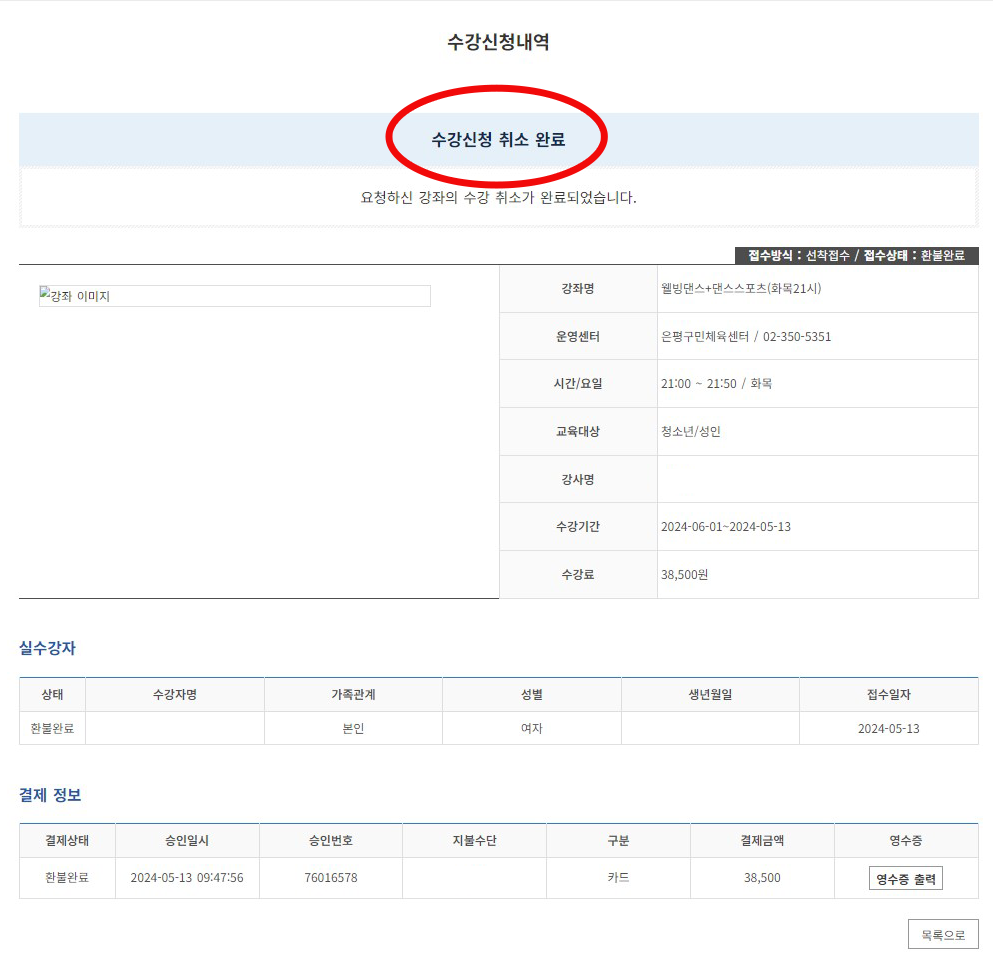This screenshot has height=962, width=993.
Task: Select the 교육대상 value 청소년/성인
Action: [x=691, y=431]
